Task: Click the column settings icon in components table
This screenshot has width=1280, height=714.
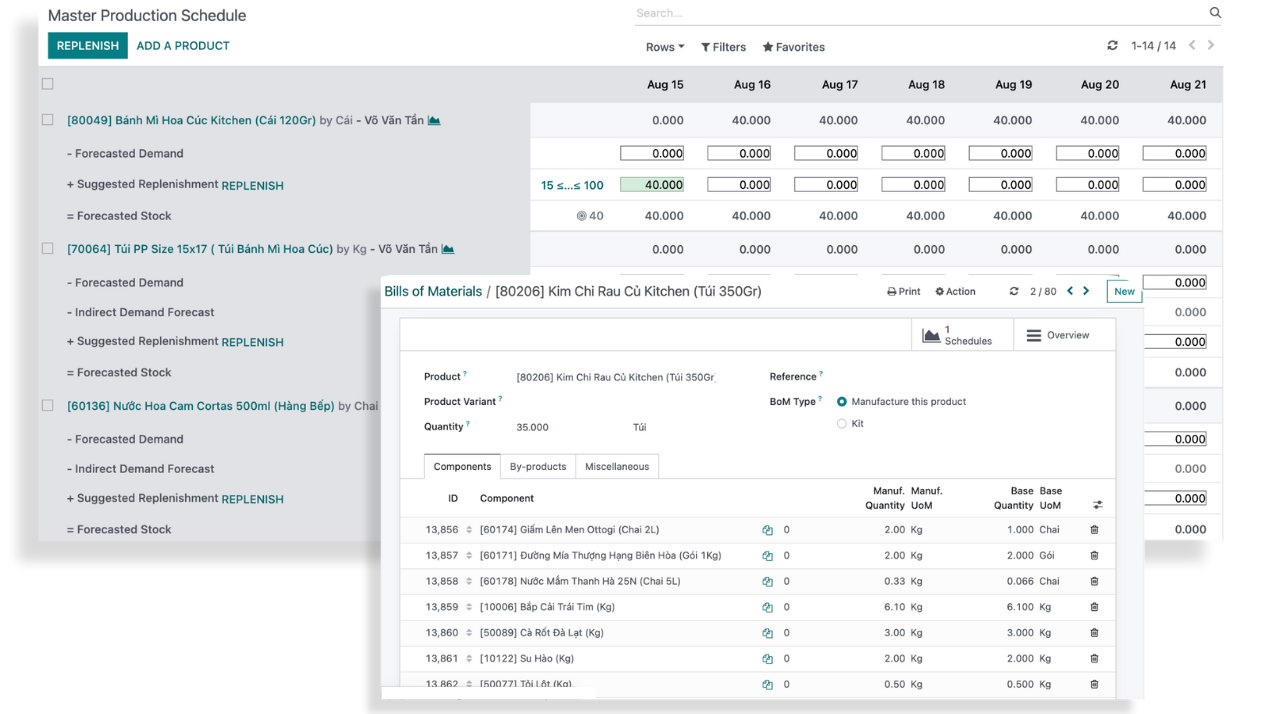Action: point(1098,505)
